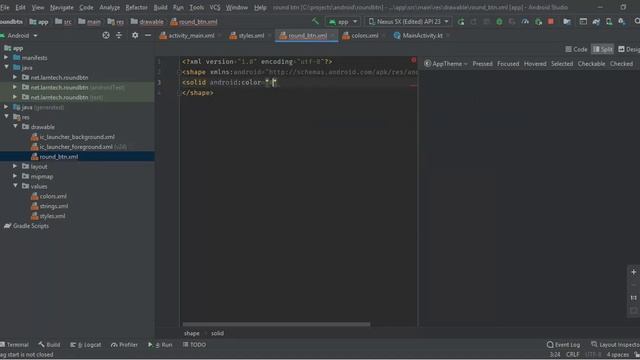Zoom in the preview with plus icon
This screenshot has width=640, height=360.
(x=633, y=272)
